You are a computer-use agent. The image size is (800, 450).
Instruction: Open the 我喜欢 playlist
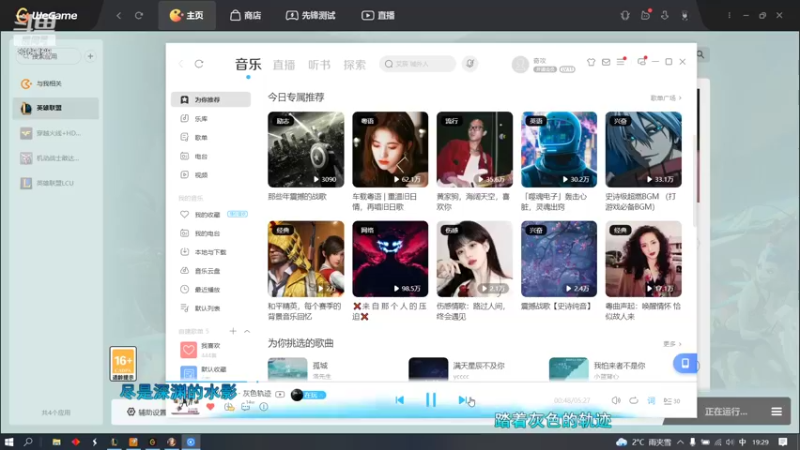(211, 349)
